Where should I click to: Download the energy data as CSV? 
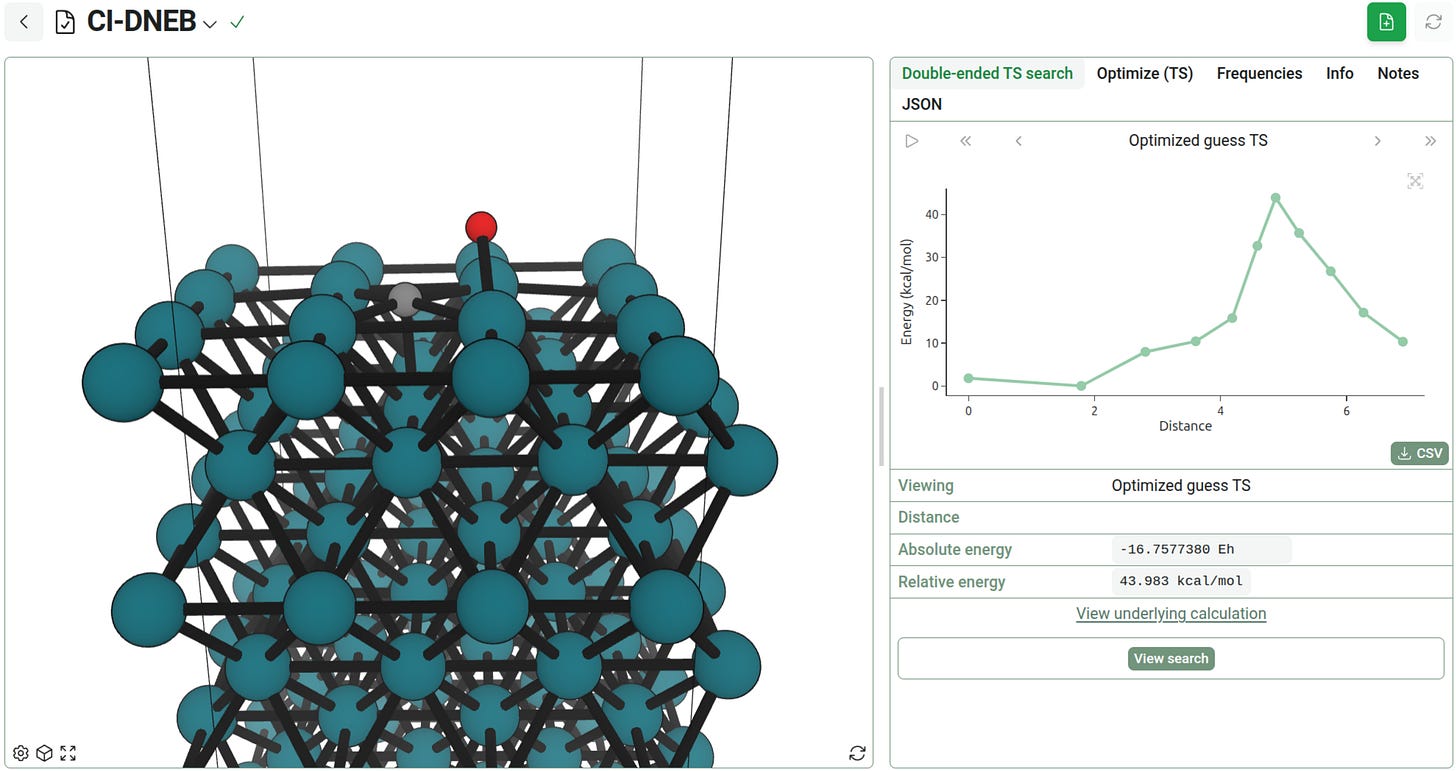click(x=1419, y=453)
